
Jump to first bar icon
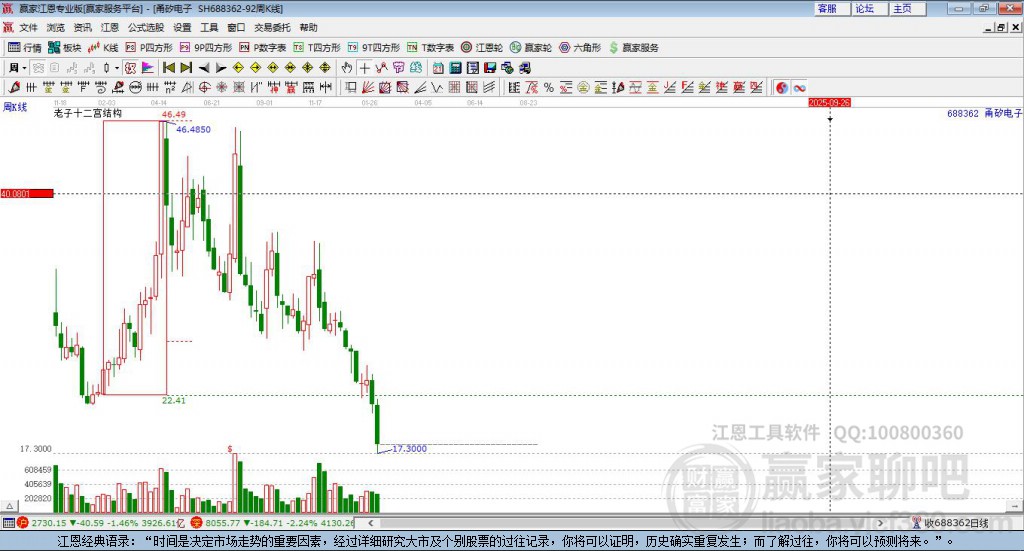pos(168,68)
